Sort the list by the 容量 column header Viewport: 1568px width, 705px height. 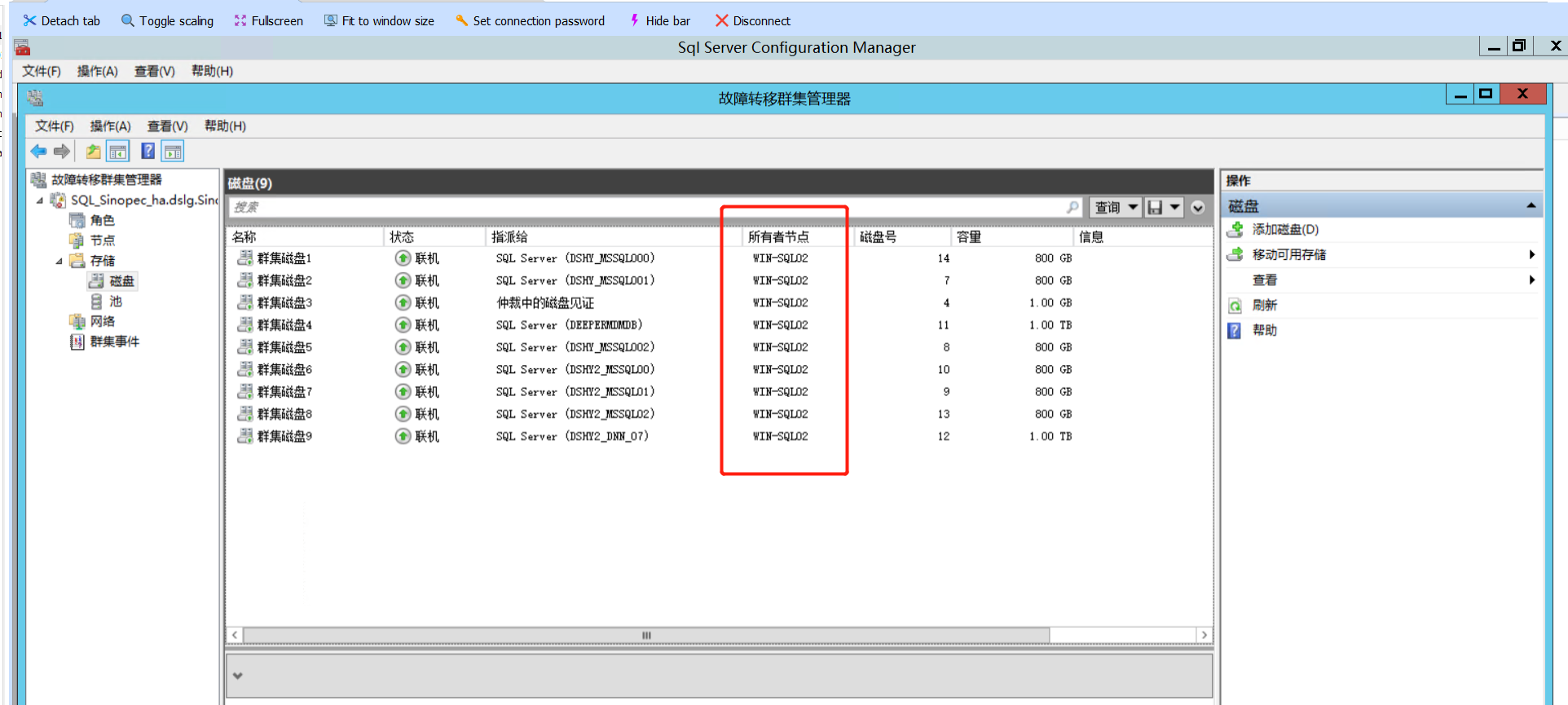1012,236
